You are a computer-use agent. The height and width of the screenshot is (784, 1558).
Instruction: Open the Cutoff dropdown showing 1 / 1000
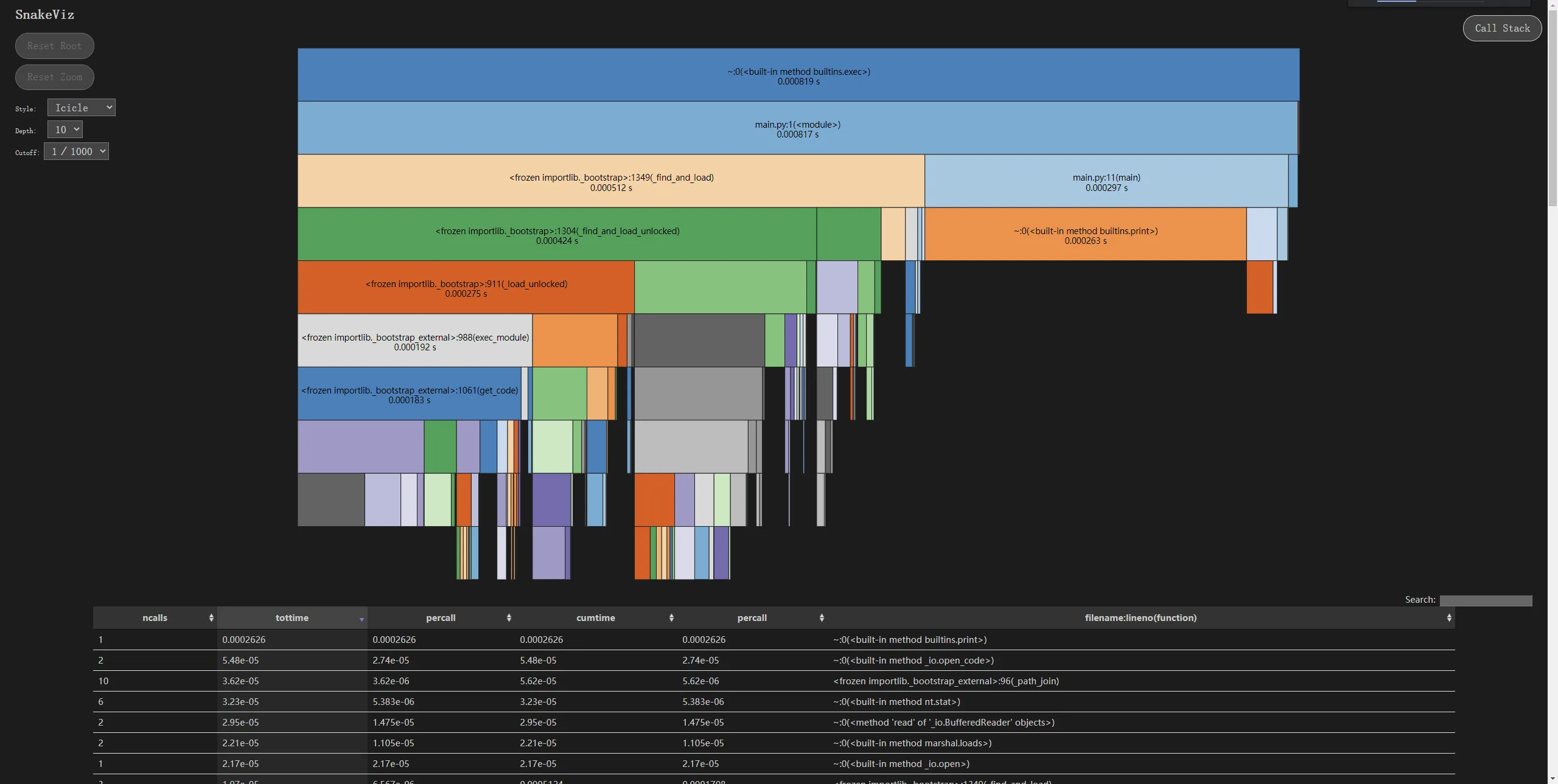click(77, 151)
